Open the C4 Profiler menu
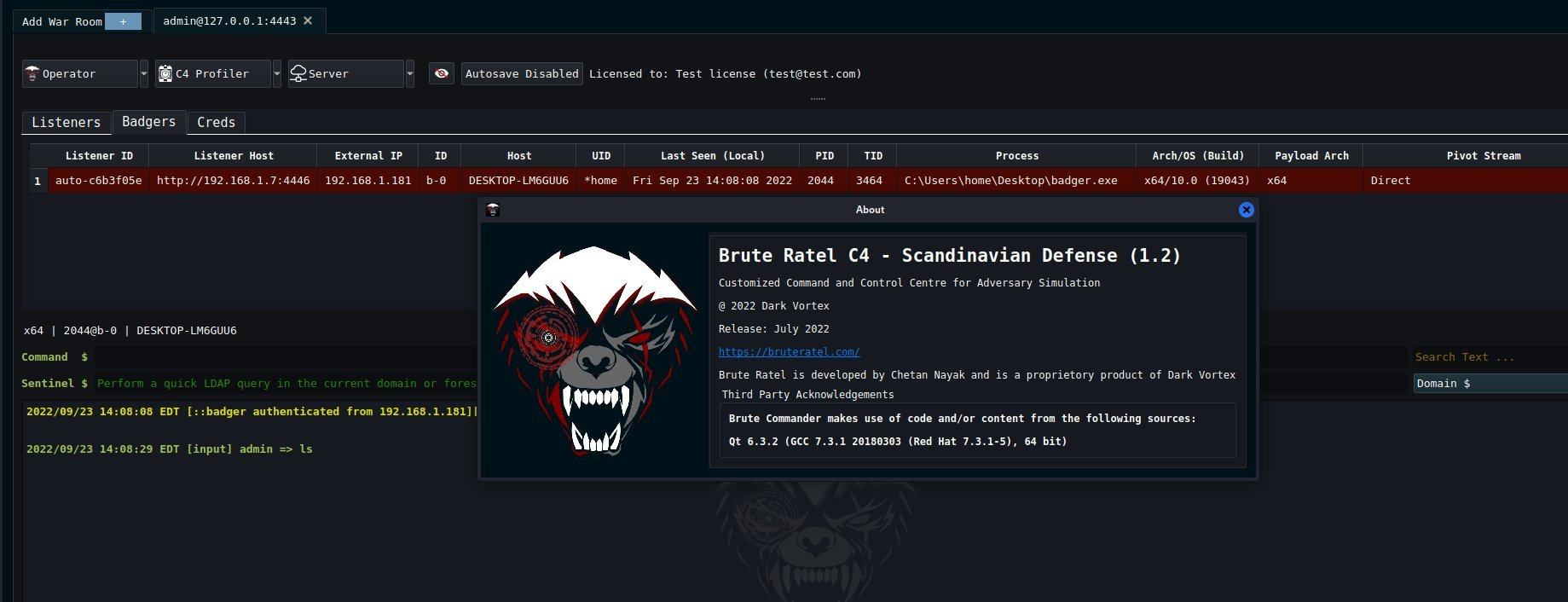This screenshot has width=1568, height=602. click(213, 73)
